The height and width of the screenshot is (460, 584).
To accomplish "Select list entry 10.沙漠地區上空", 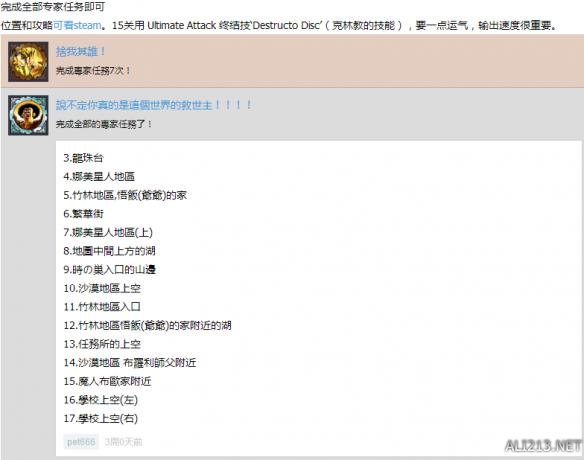I will pyautogui.click(x=102, y=288).
